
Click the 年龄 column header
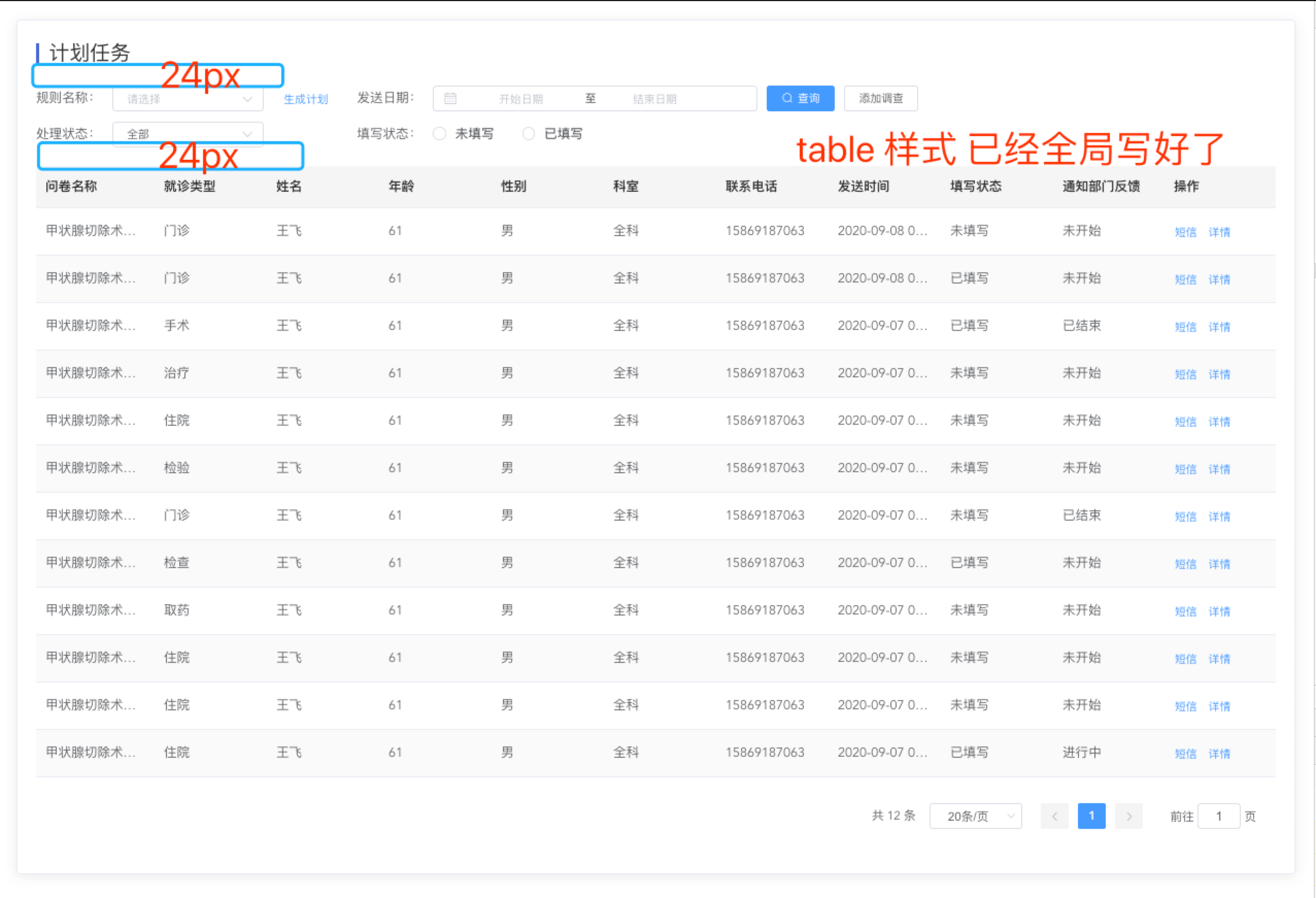[x=401, y=187]
